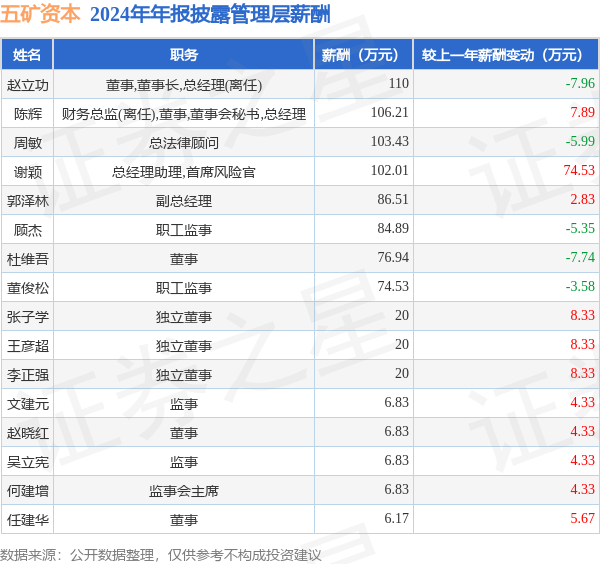Click the name cell 张子学
This screenshot has height=564, width=600.
(x=28, y=316)
